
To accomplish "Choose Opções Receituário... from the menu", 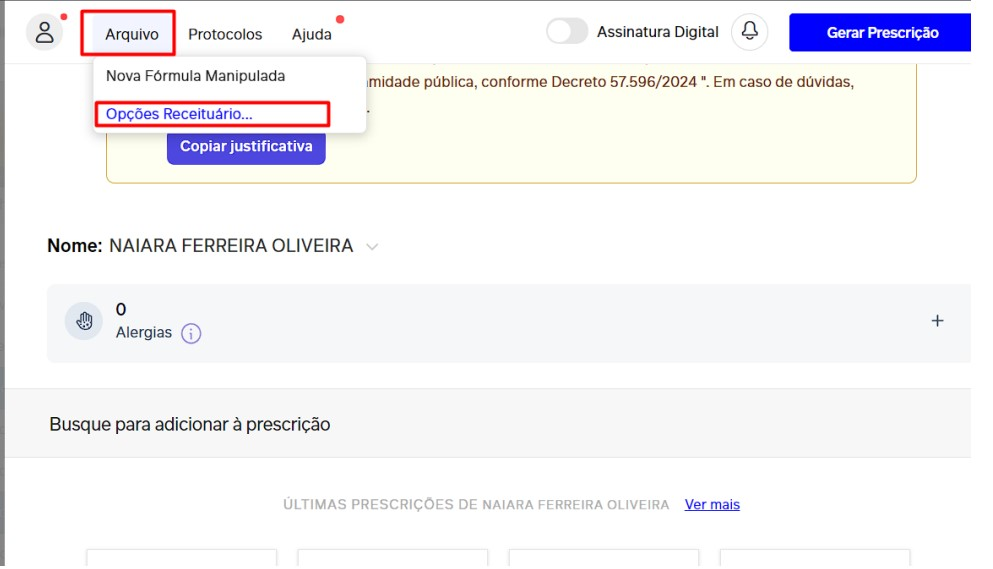I will [x=179, y=114].
